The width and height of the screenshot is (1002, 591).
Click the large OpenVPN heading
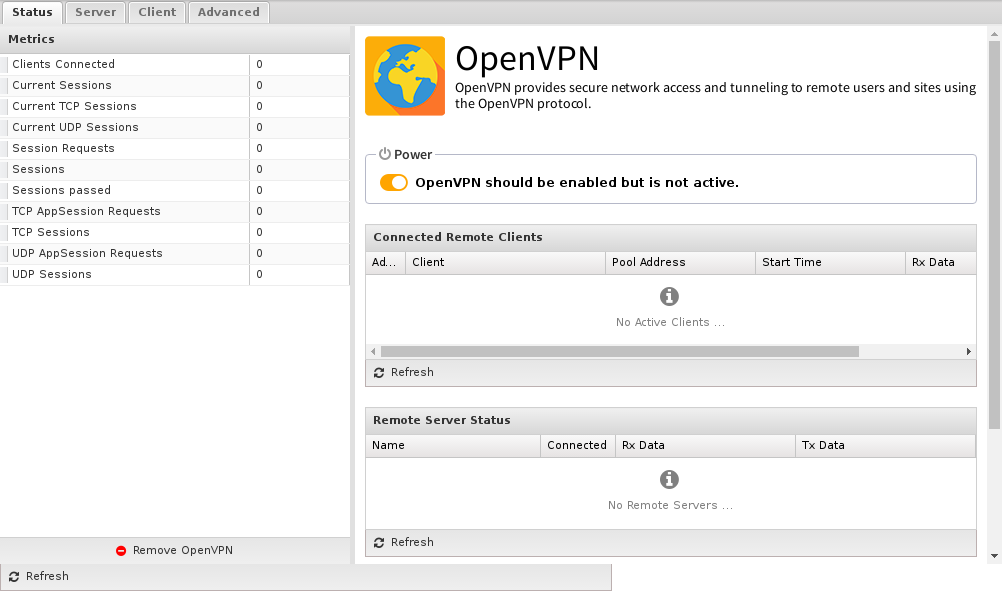pyautogui.click(x=527, y=59)
